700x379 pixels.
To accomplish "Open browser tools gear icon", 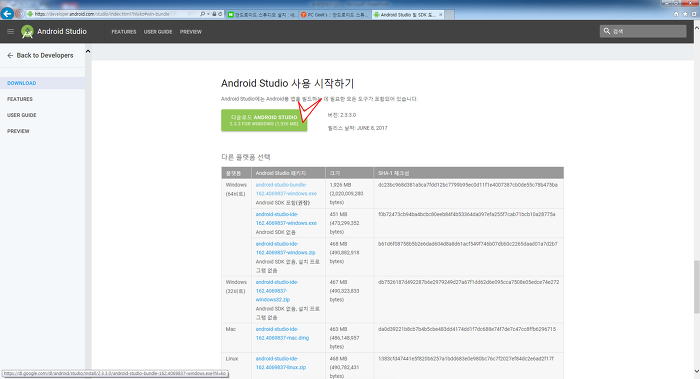I will click(x=694, y=14).
